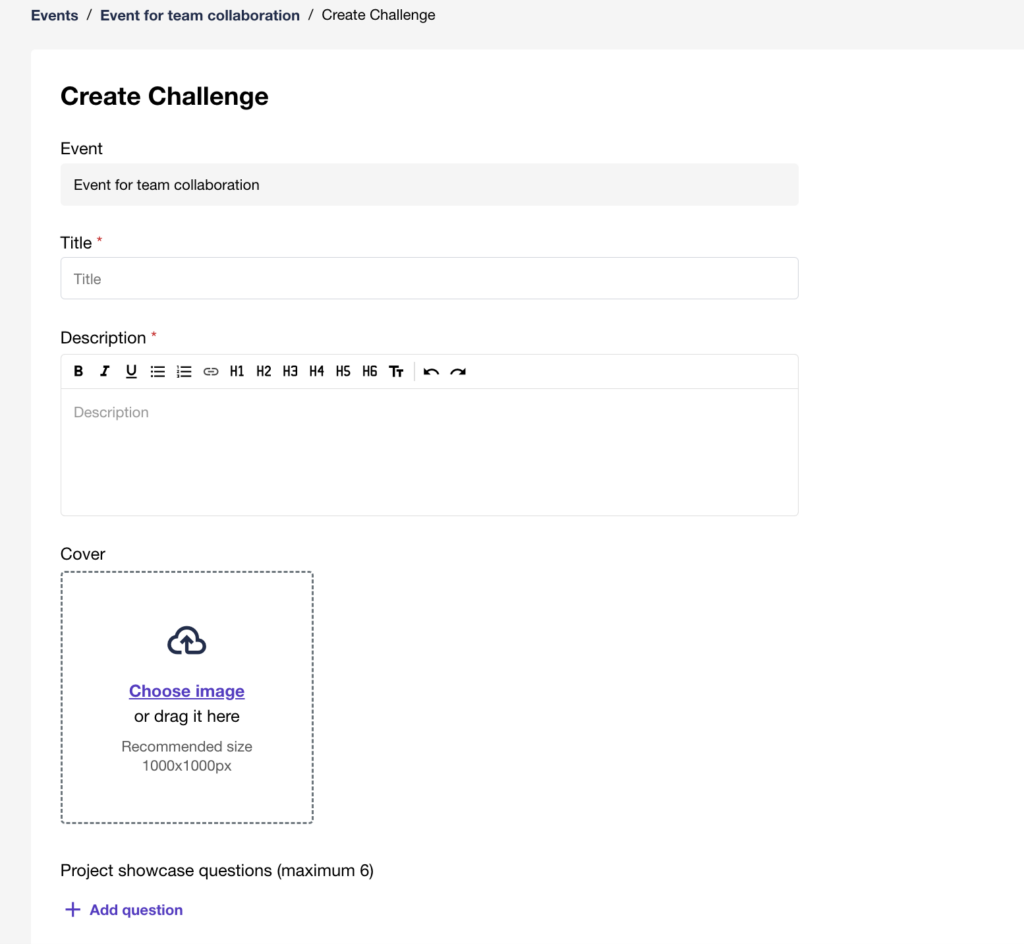
Task: Apply H6 heading style
Action: click(x=370, y=372)
